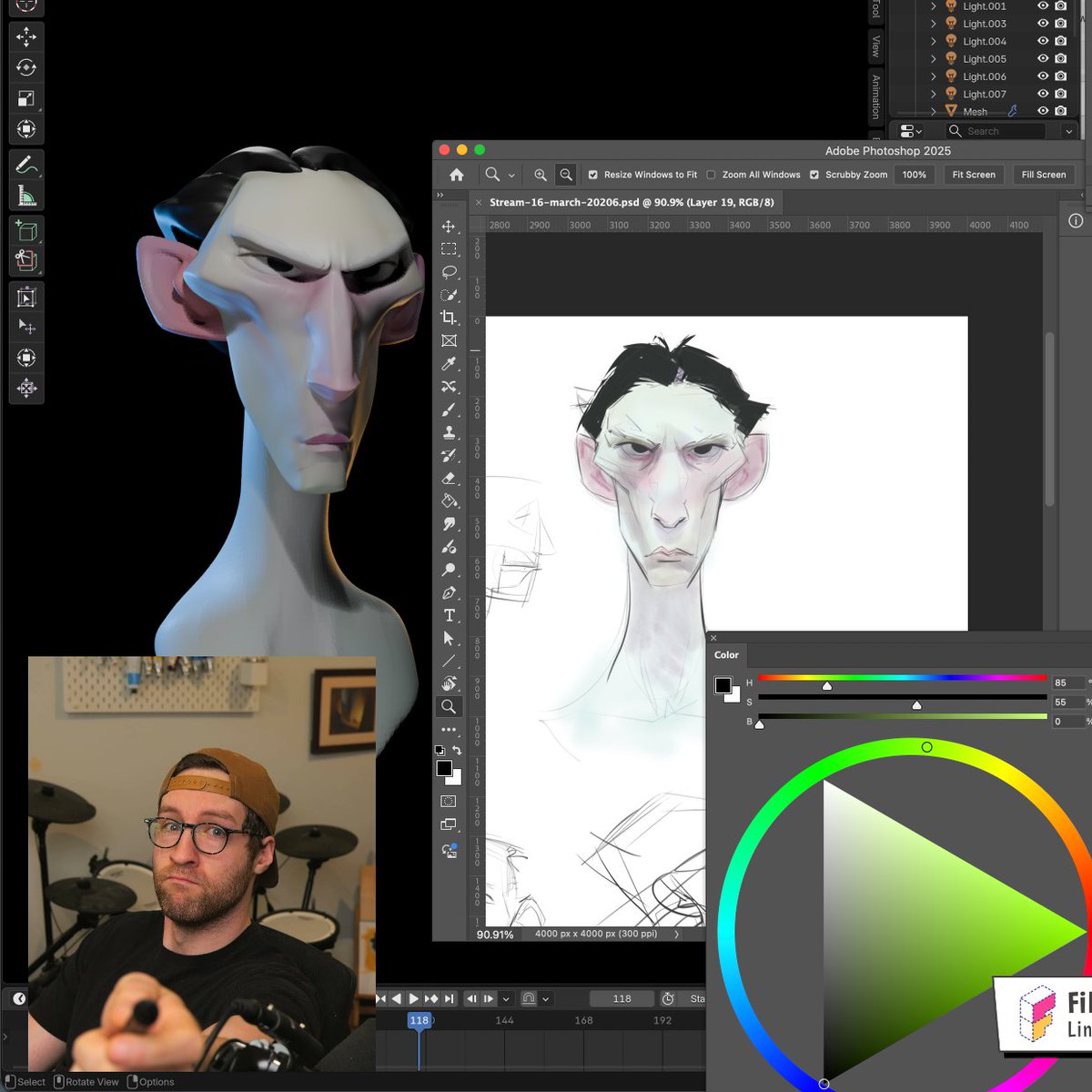The height and width of the screenshot is (1092, 1092).
Task: Select Blender's Scale tool
Action: (26, 98)
